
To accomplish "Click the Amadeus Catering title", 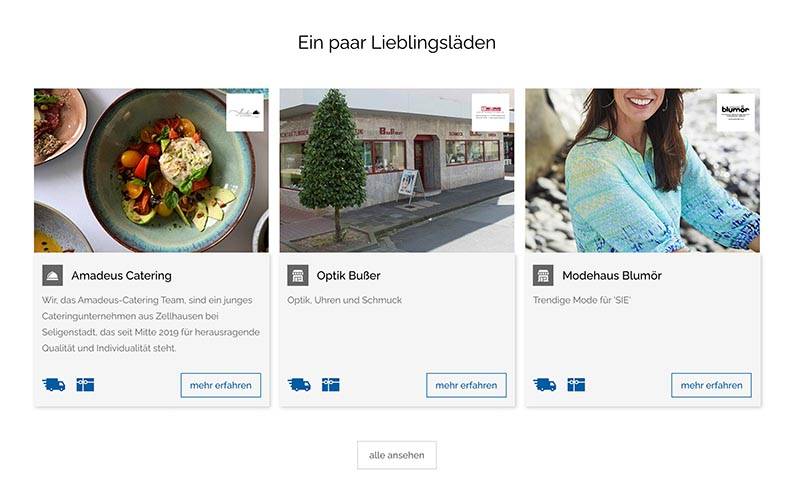I will [x=121, y=276].
